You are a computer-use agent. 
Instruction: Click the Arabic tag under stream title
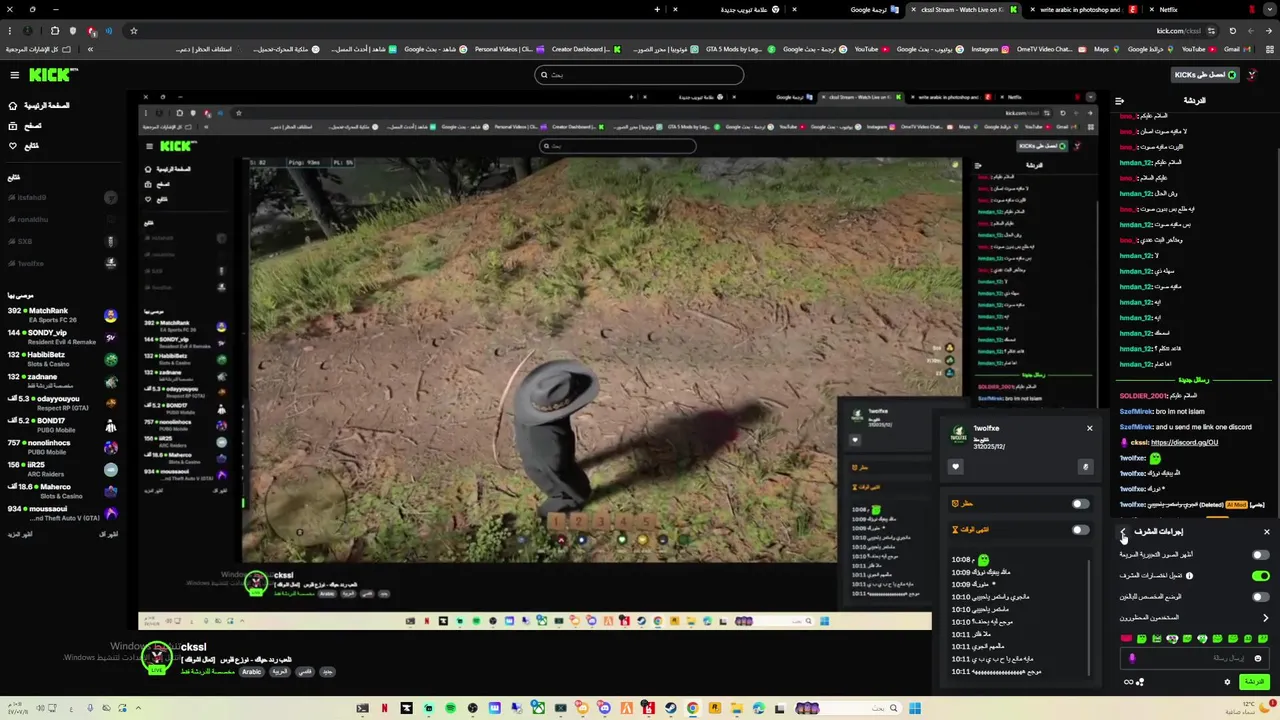tap(251, 672)
